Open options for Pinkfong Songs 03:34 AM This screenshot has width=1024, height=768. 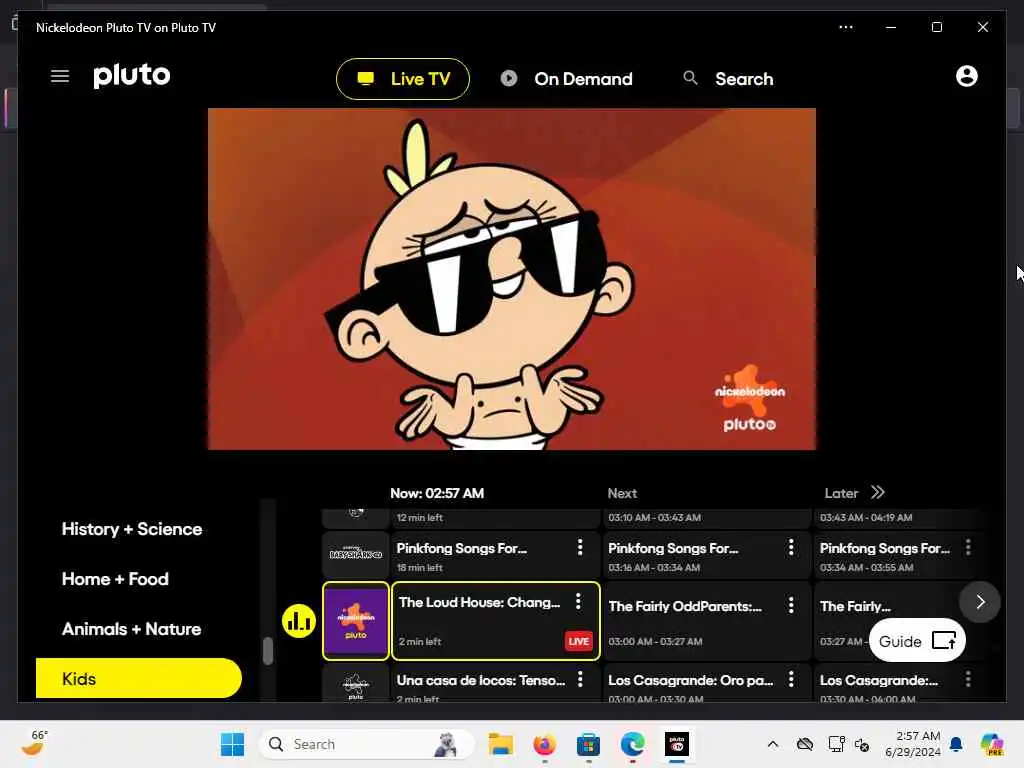pyautogui.click(x=968, y=547)
